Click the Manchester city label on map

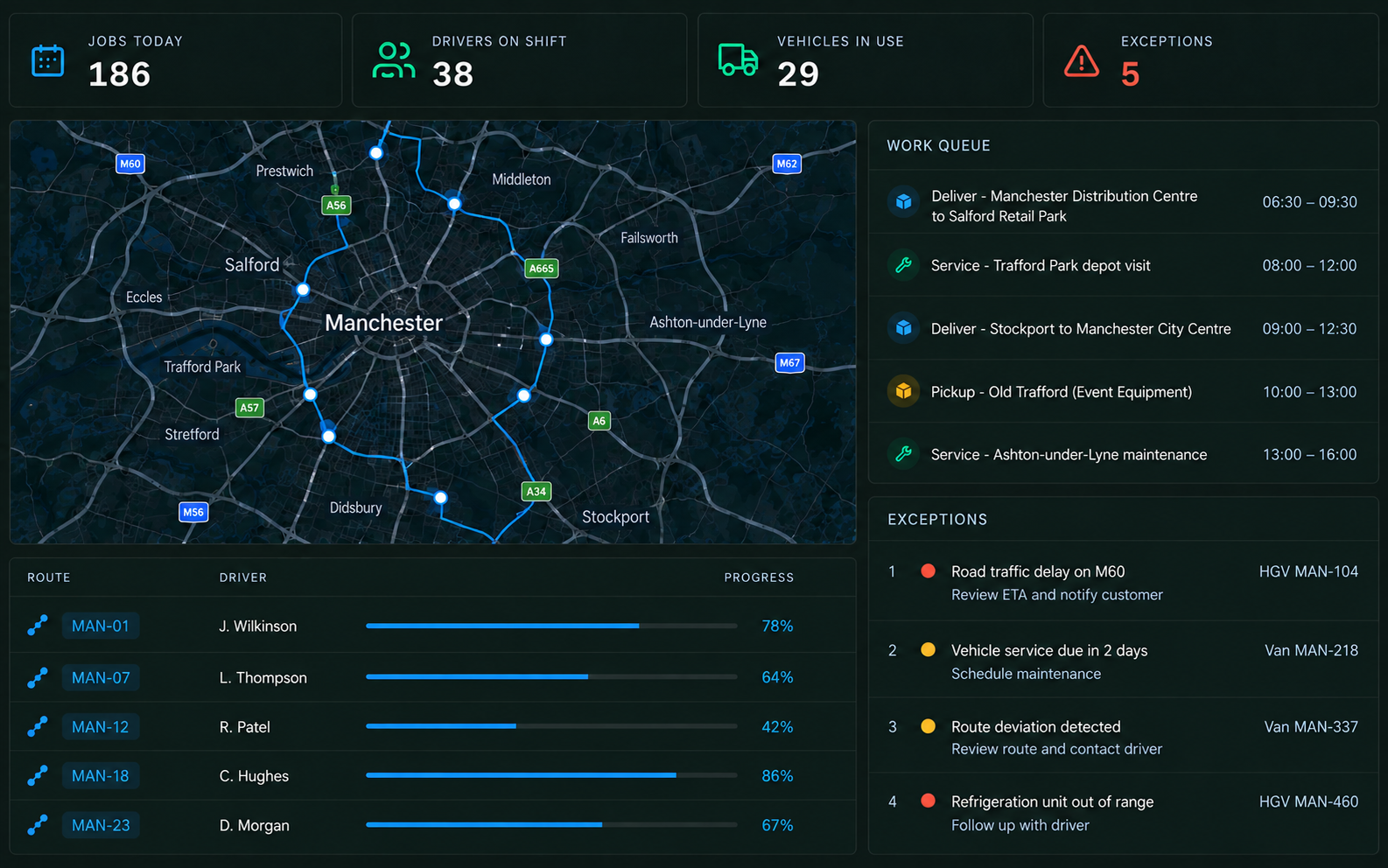tap(383, 323)
